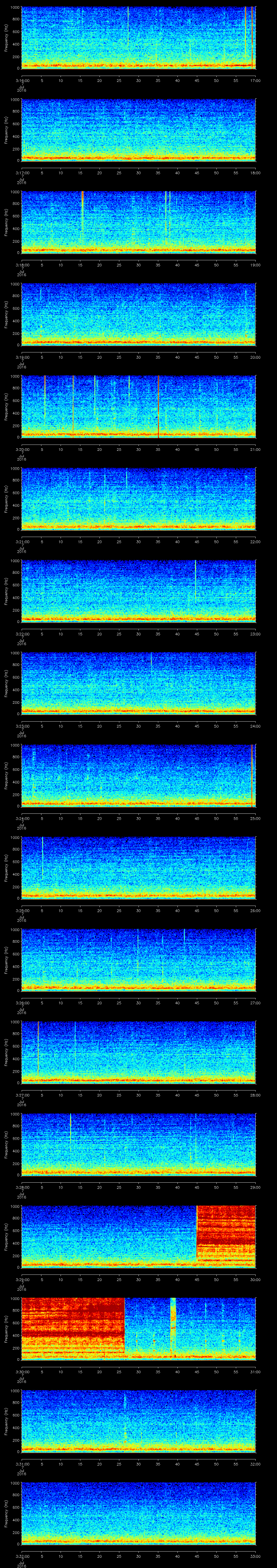Click the 3:17:00 start time label
277x1568 pixels.
pos(22,173)
